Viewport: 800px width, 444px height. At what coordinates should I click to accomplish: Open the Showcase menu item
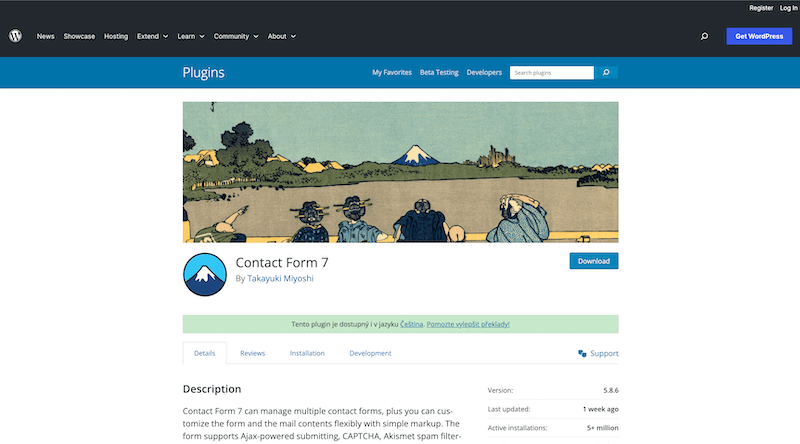79,36
